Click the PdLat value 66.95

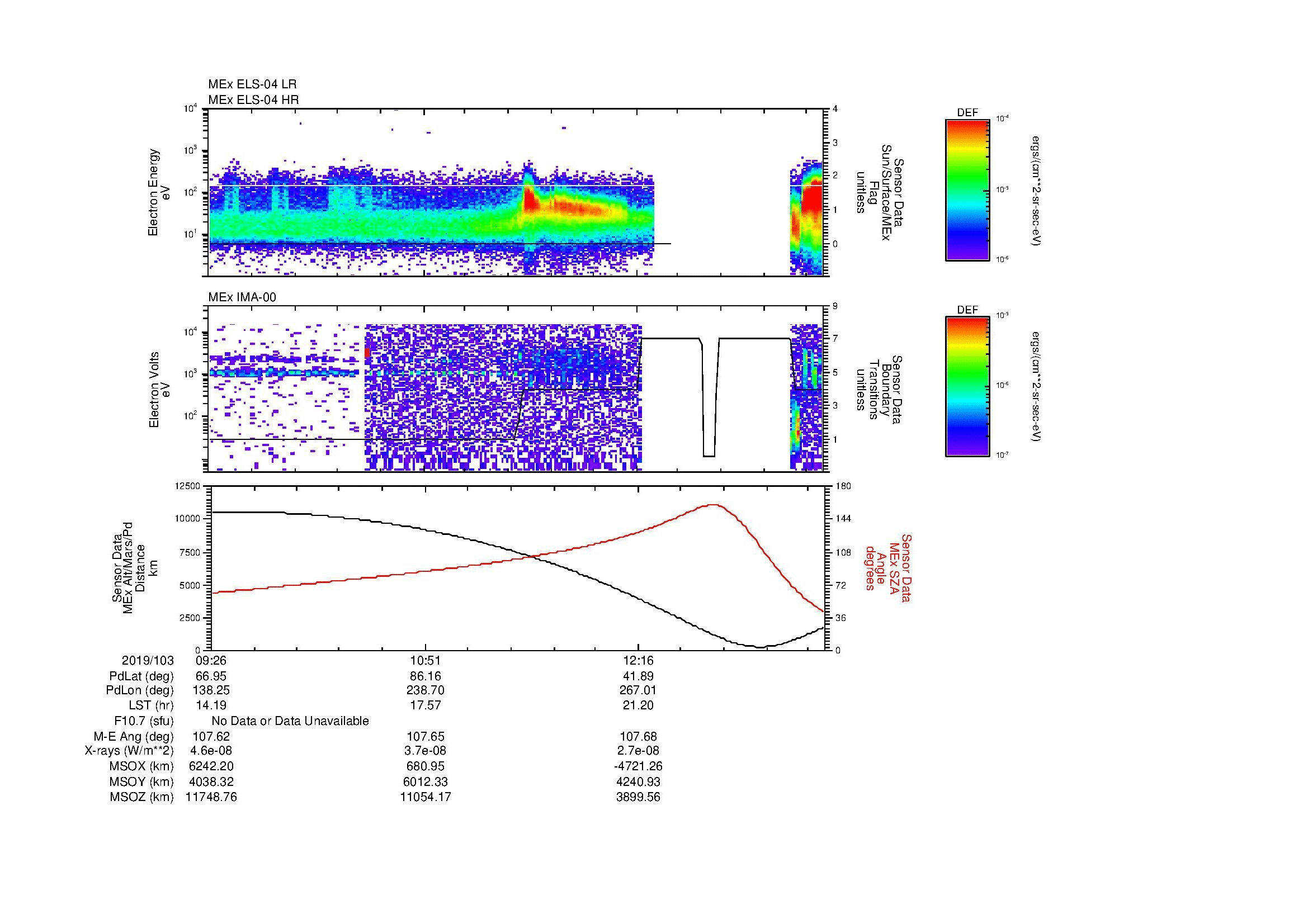click(x=211, y=676)
